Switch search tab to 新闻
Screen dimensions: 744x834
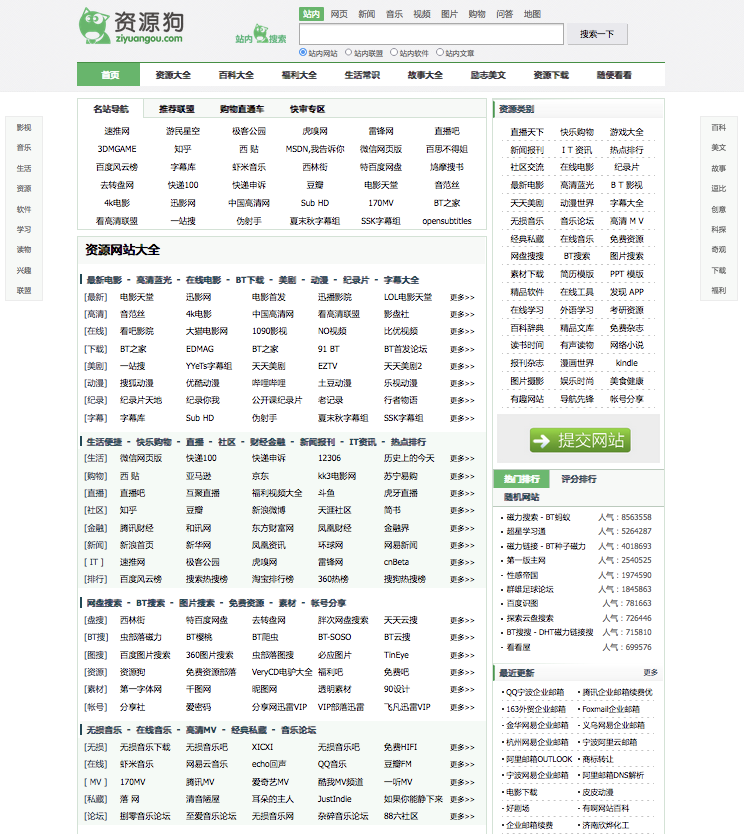366,14
